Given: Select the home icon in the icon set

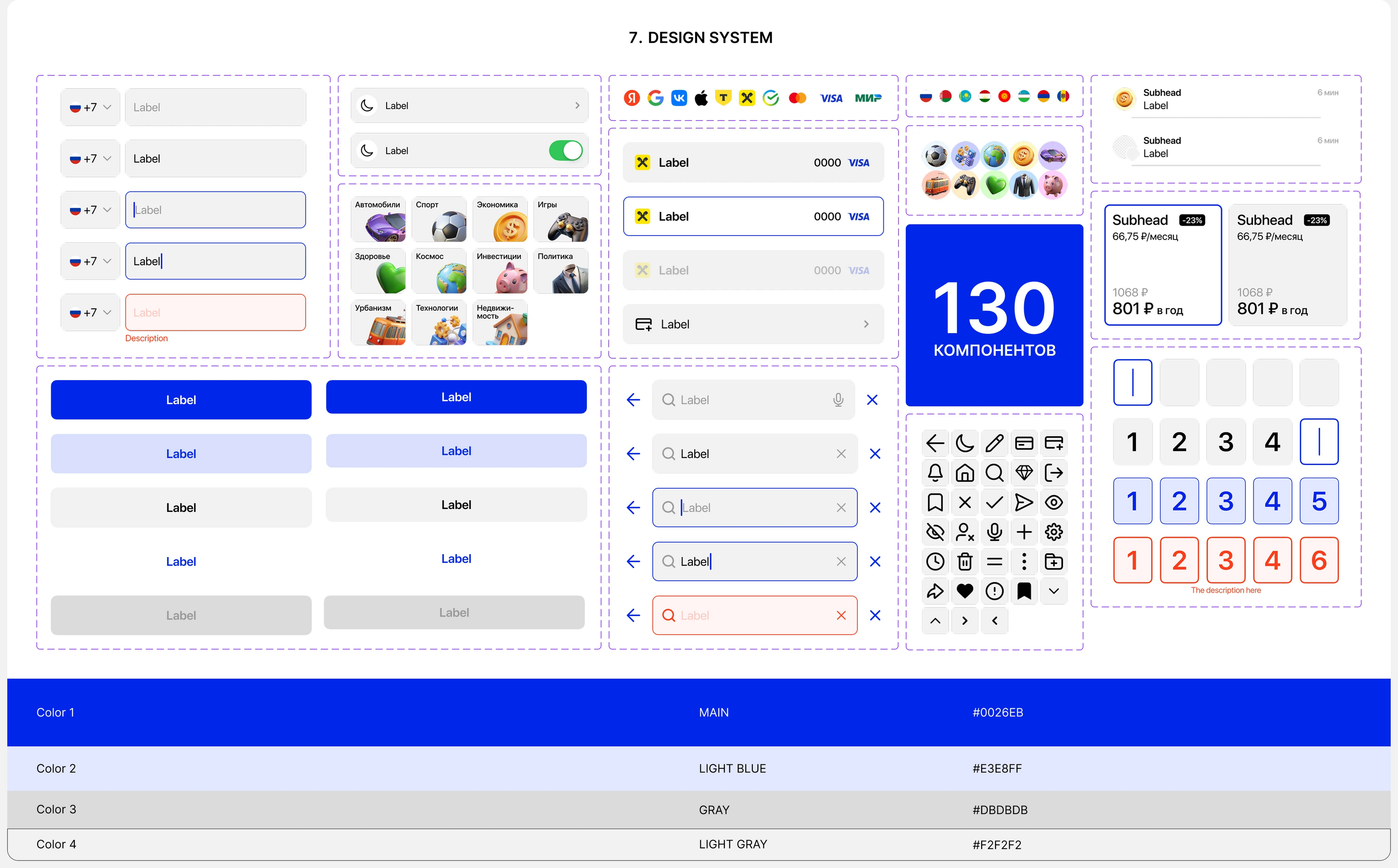Looking at the screenshot, I should [965, 473].
